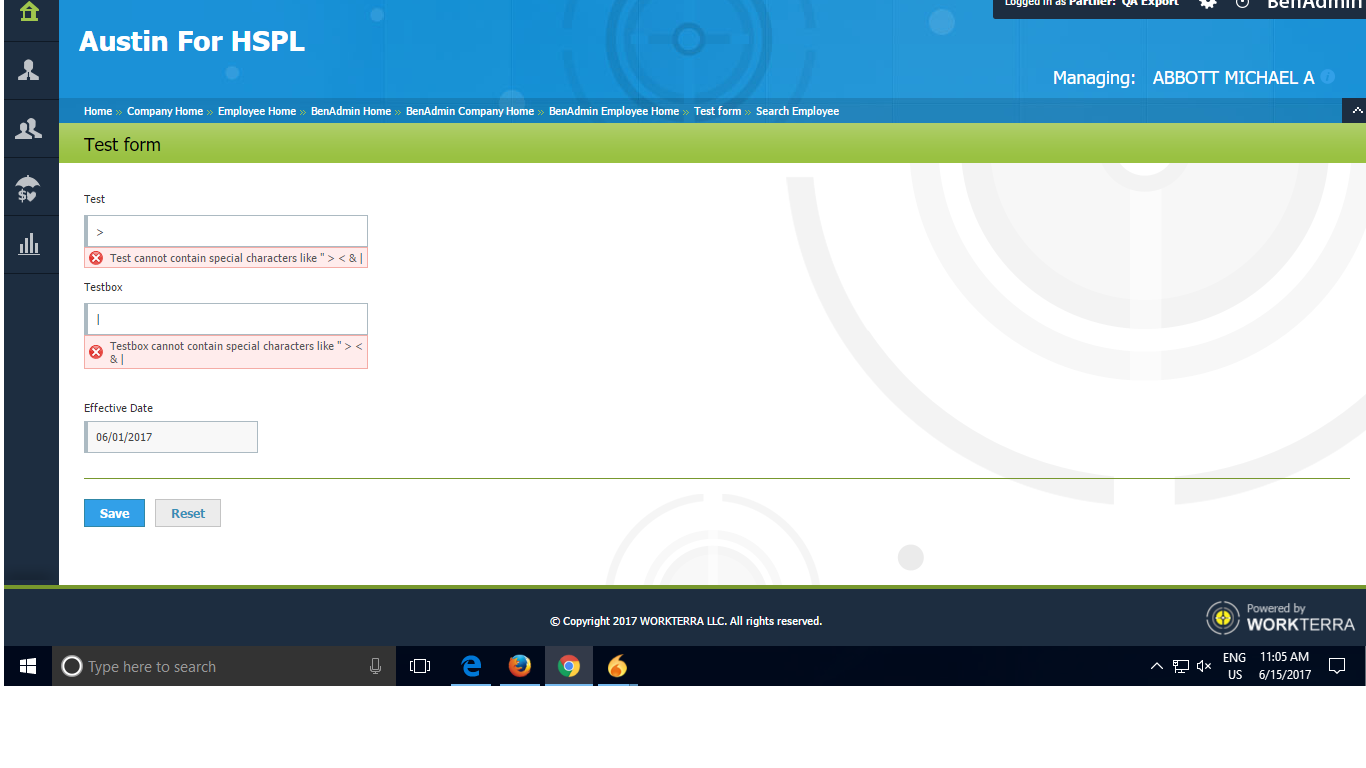Go to Home breadcrumb
Viewport: 1366px width, 768px height.
[x=98, y=111]
